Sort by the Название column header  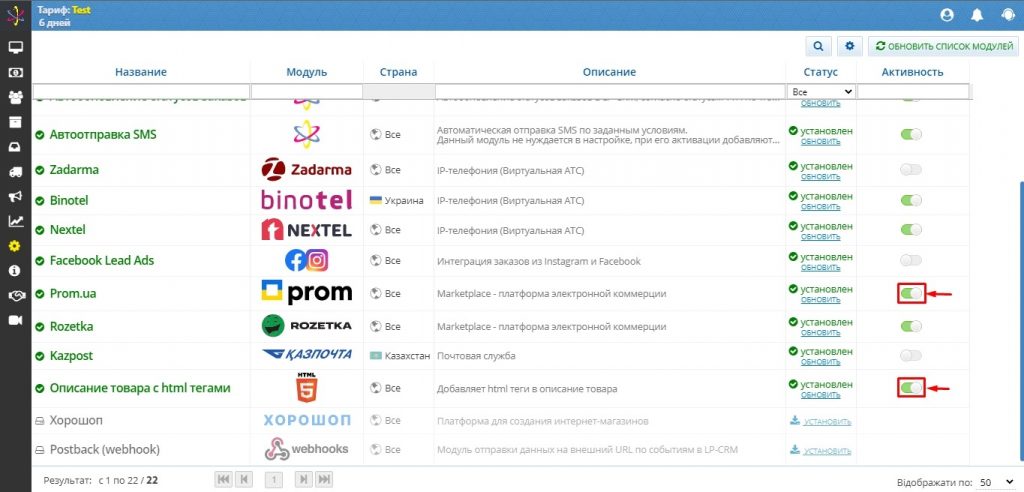(x=141, y=72)
